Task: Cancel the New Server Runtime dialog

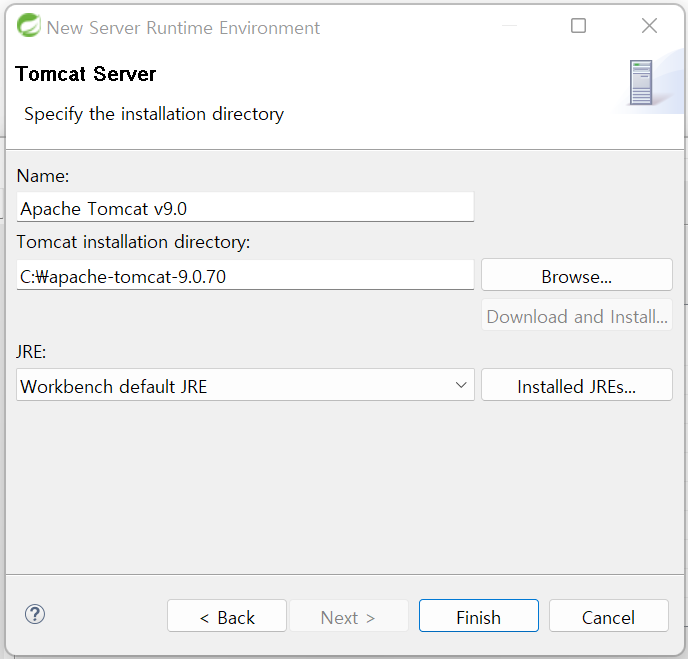Action: (609, 616)
